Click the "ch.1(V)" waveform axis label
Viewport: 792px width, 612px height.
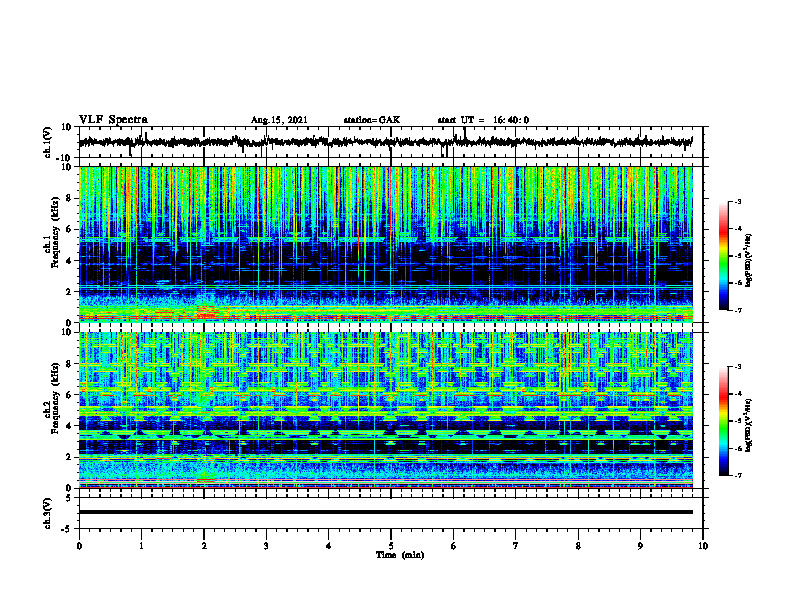(x=48, y=142)
